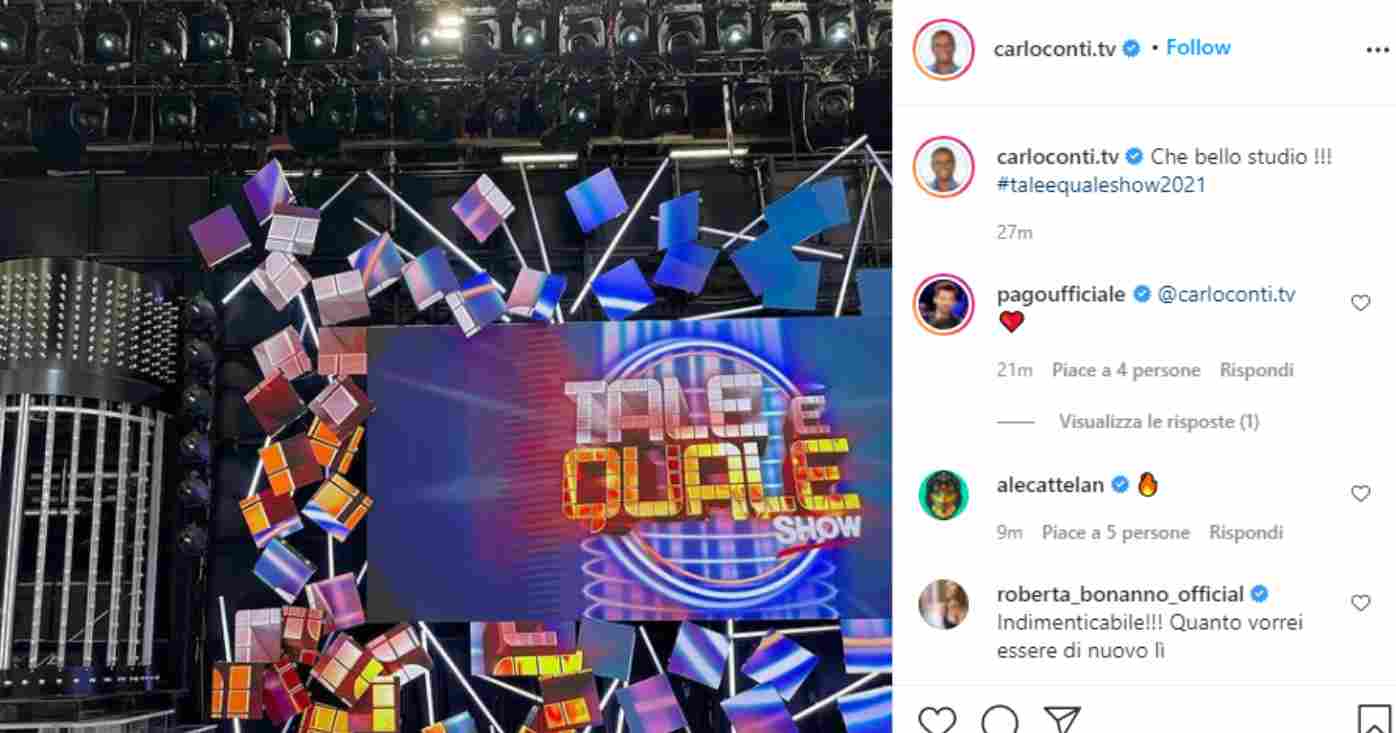
Task: Expand Visualizza le risposte (1)
Action: pos(1159,422)
